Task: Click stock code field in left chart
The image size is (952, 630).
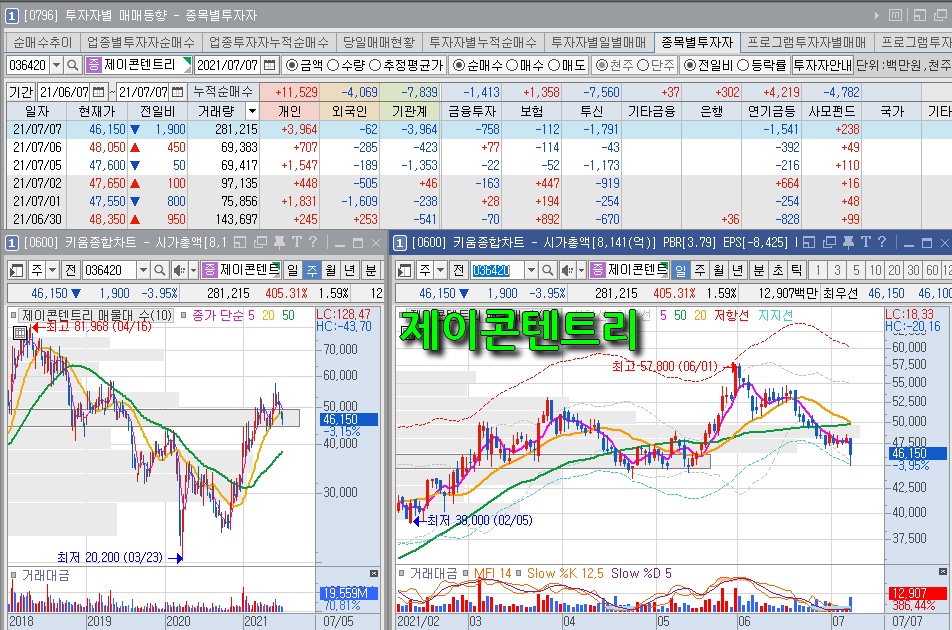Action: [109, 270]
